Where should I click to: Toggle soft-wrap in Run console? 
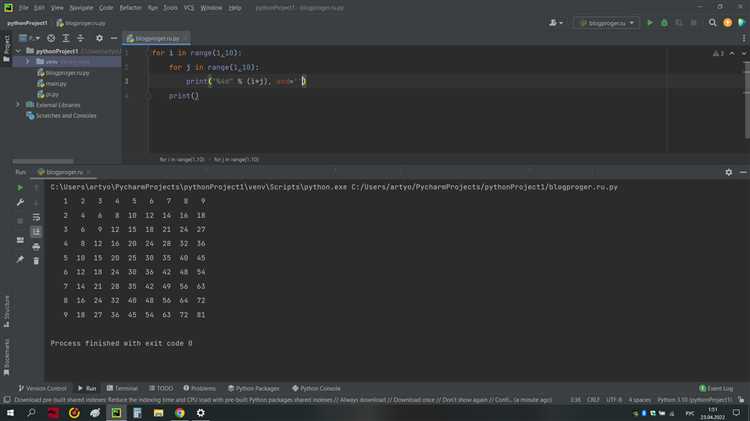(37, 216)
